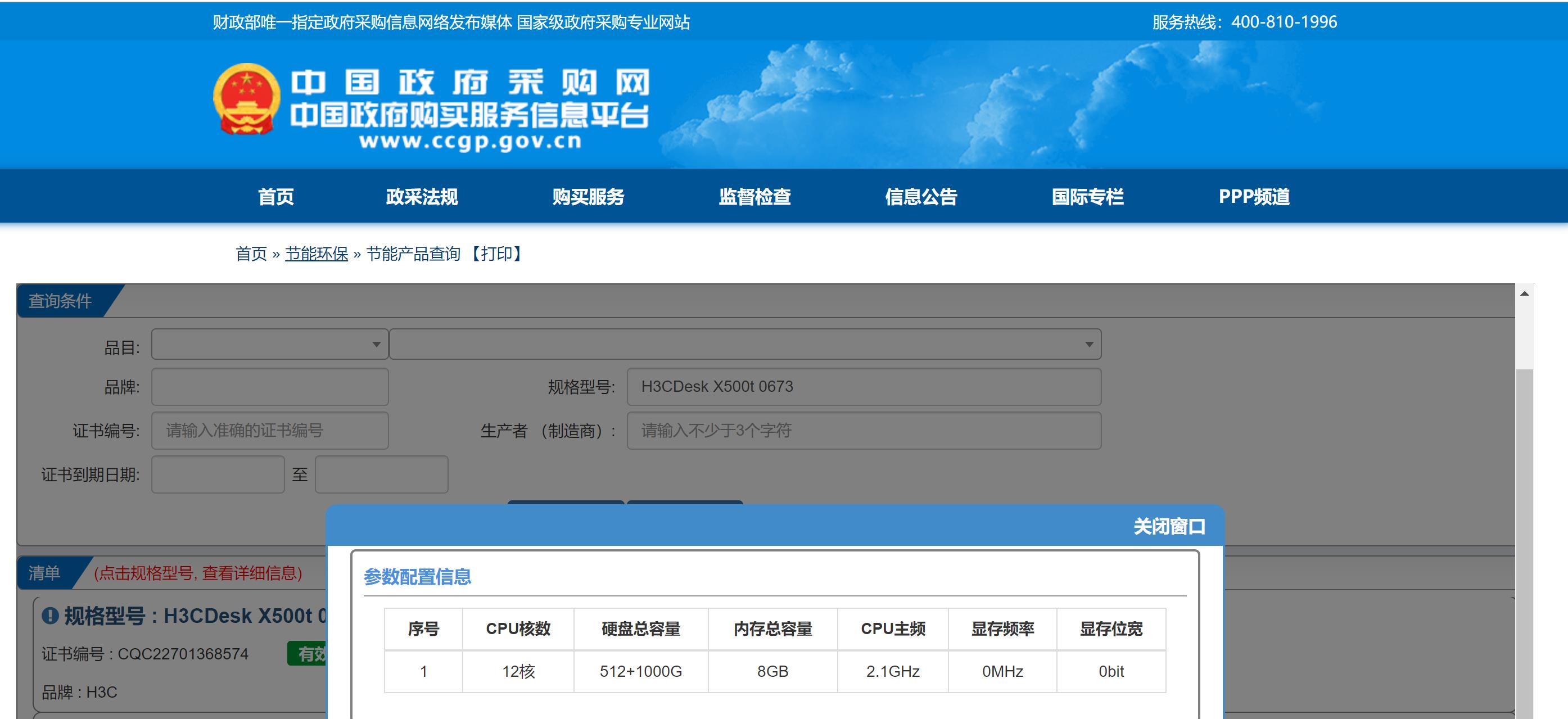Click the 证书到期日期 start date field
This screenshot has width=1568, height=719.
click(218, 474)
